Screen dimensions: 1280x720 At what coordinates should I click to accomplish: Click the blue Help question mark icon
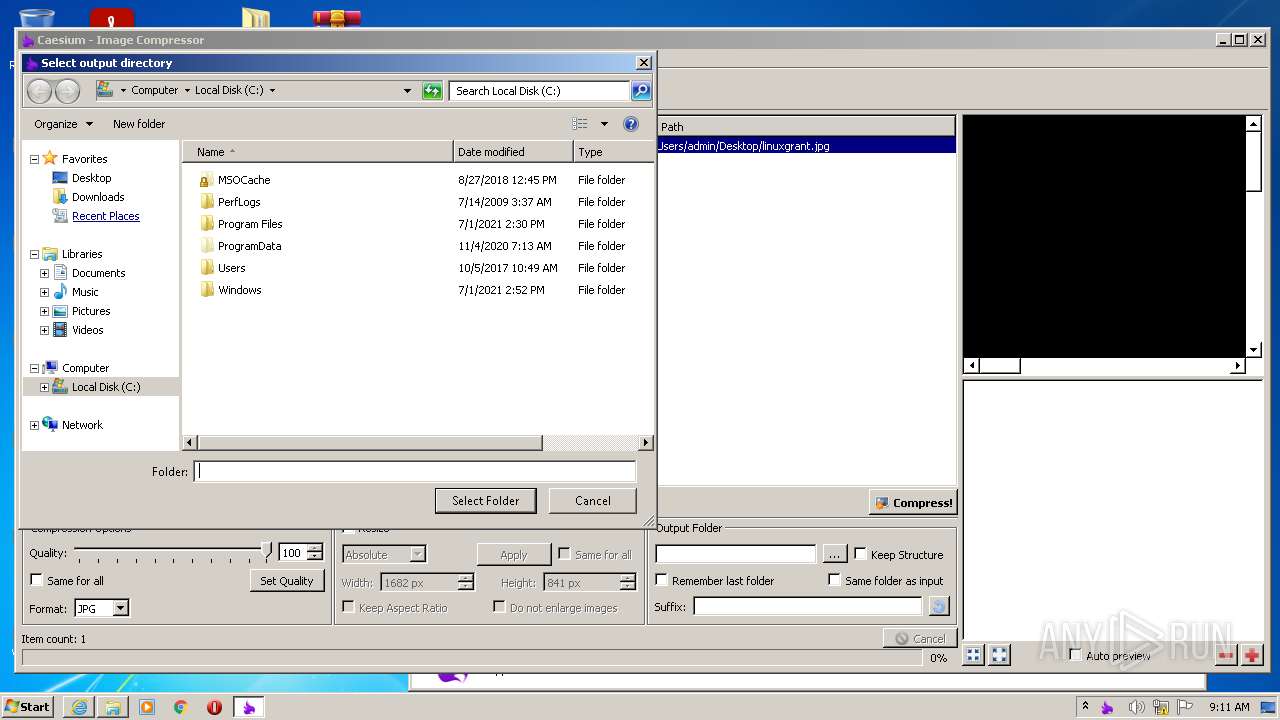pos(631,124)
